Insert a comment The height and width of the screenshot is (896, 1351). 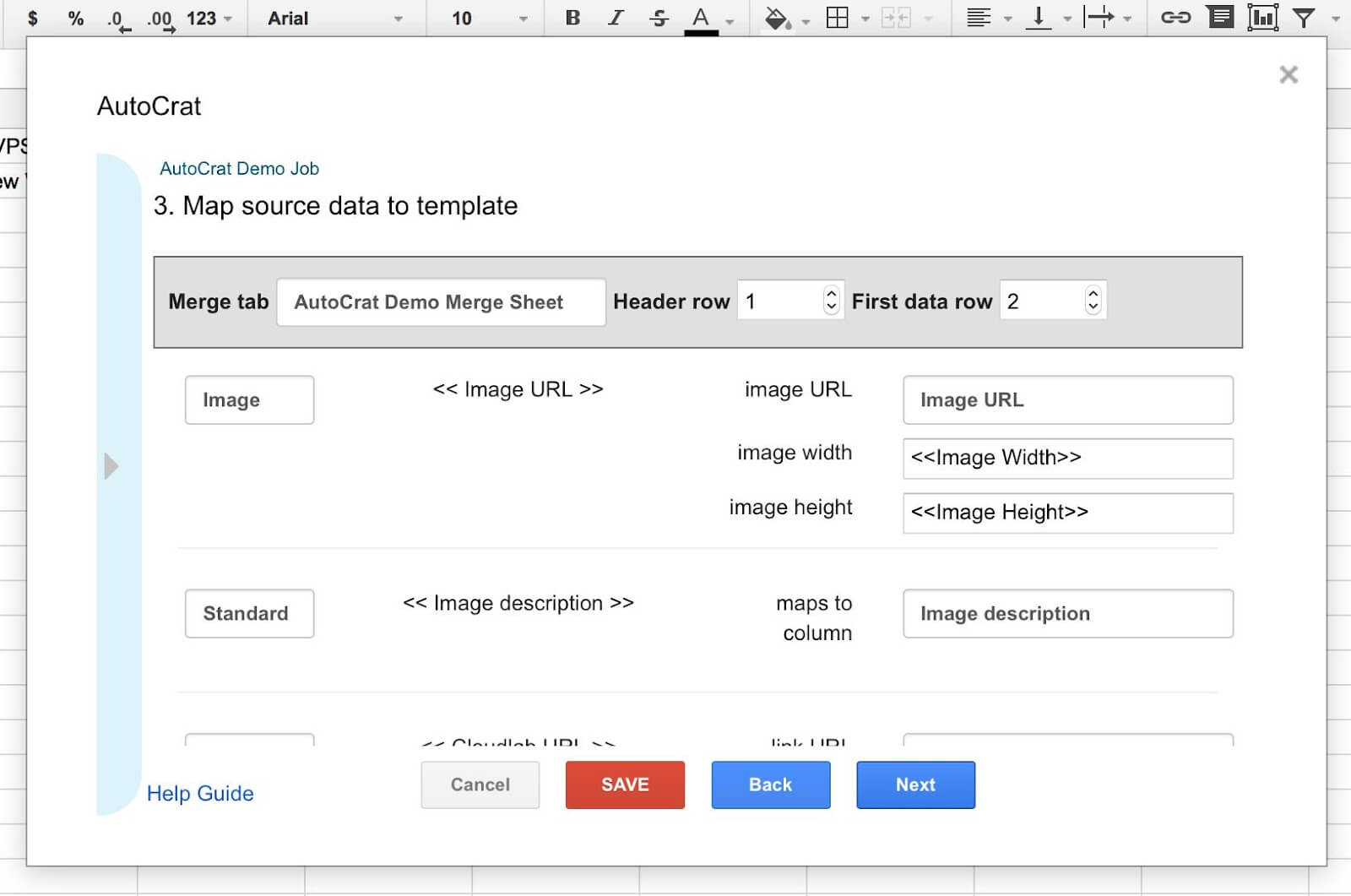coord(1219,17)
